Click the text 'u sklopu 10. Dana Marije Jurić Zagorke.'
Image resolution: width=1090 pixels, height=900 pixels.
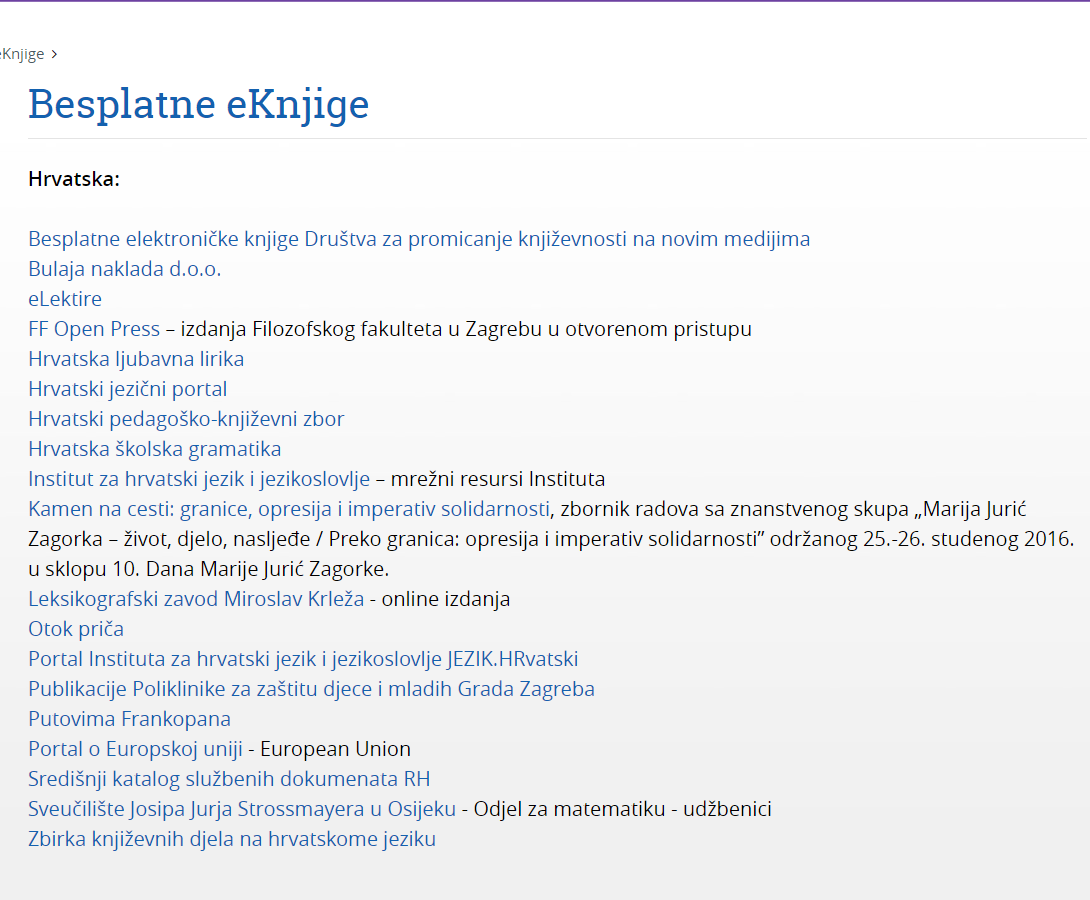click(209, 569)
